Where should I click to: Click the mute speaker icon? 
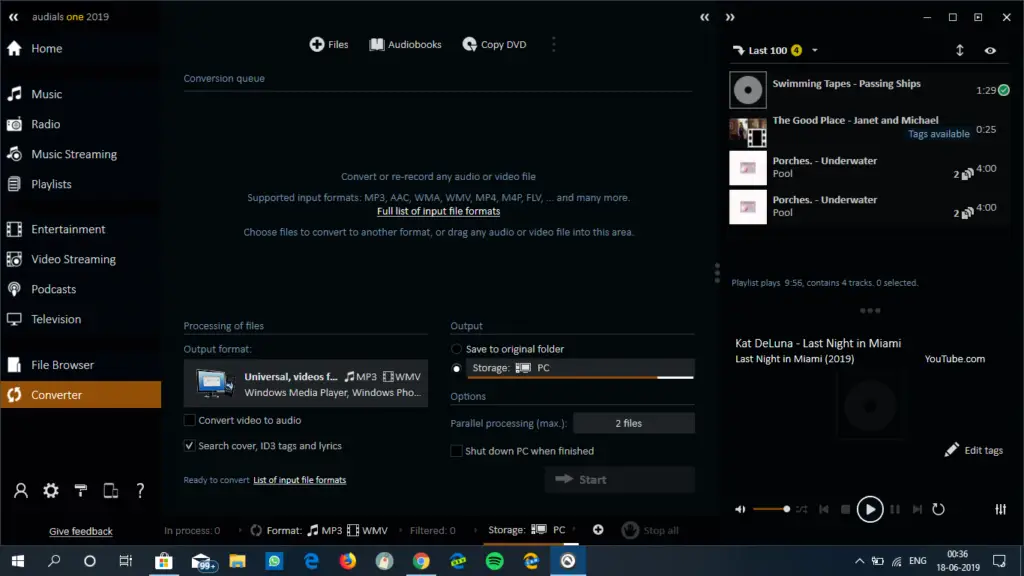[x=740, y=509]
